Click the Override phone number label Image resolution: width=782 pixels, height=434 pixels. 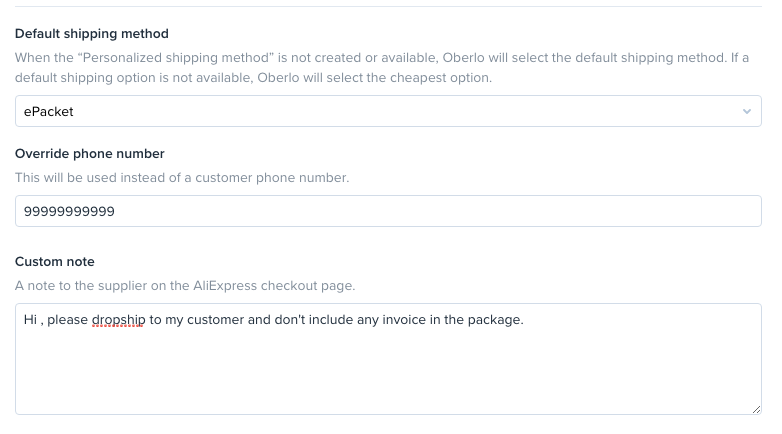coord(90,153)
